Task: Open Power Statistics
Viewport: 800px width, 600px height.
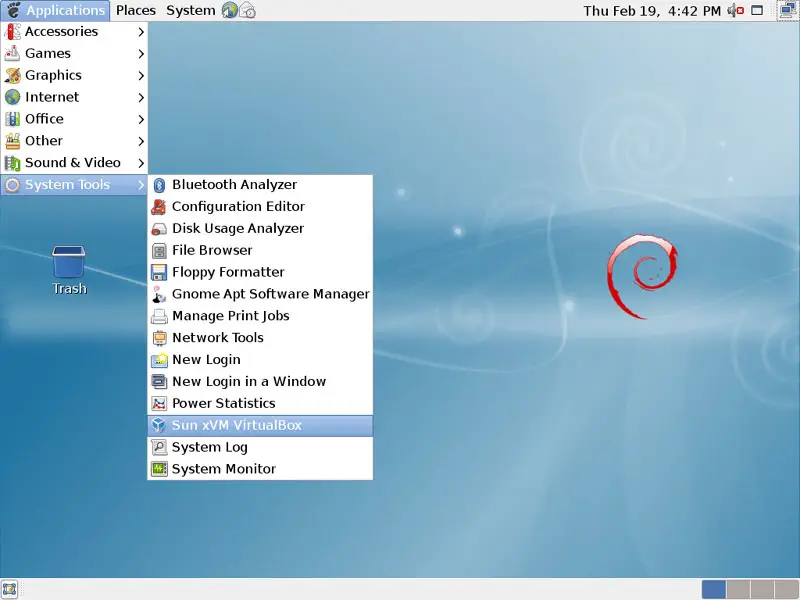Action: click(260, 404)
